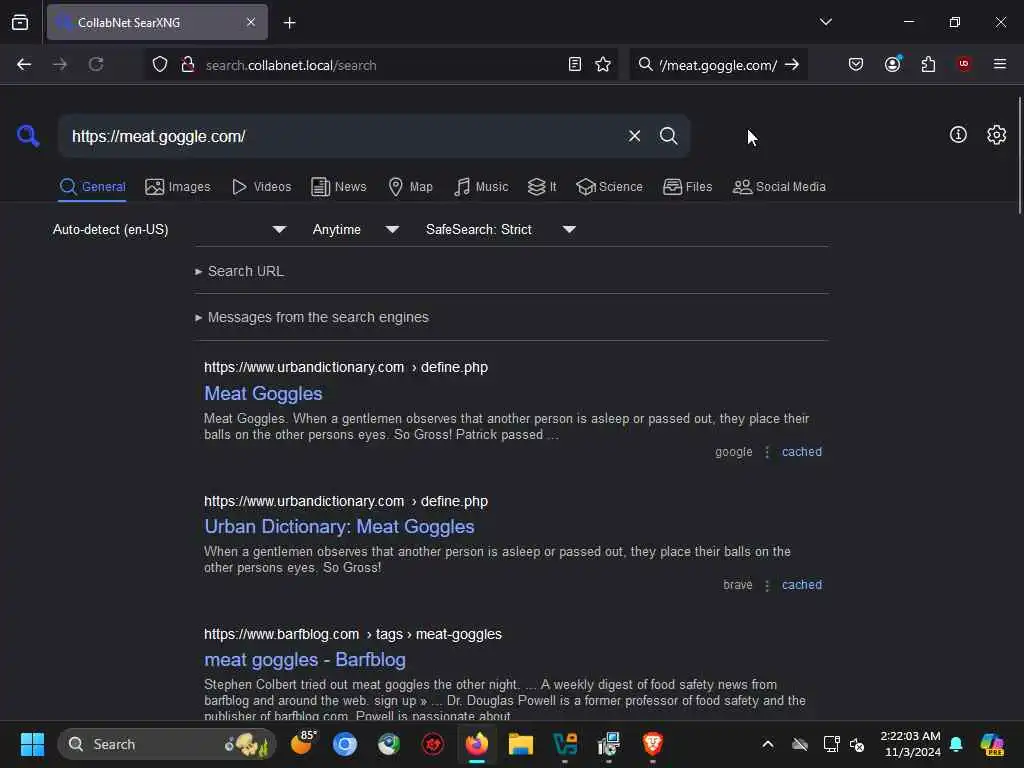The width and height of the screenshot is (1024, 768).
Task: Go back with browser back arrow
Action: pos(24,65)
